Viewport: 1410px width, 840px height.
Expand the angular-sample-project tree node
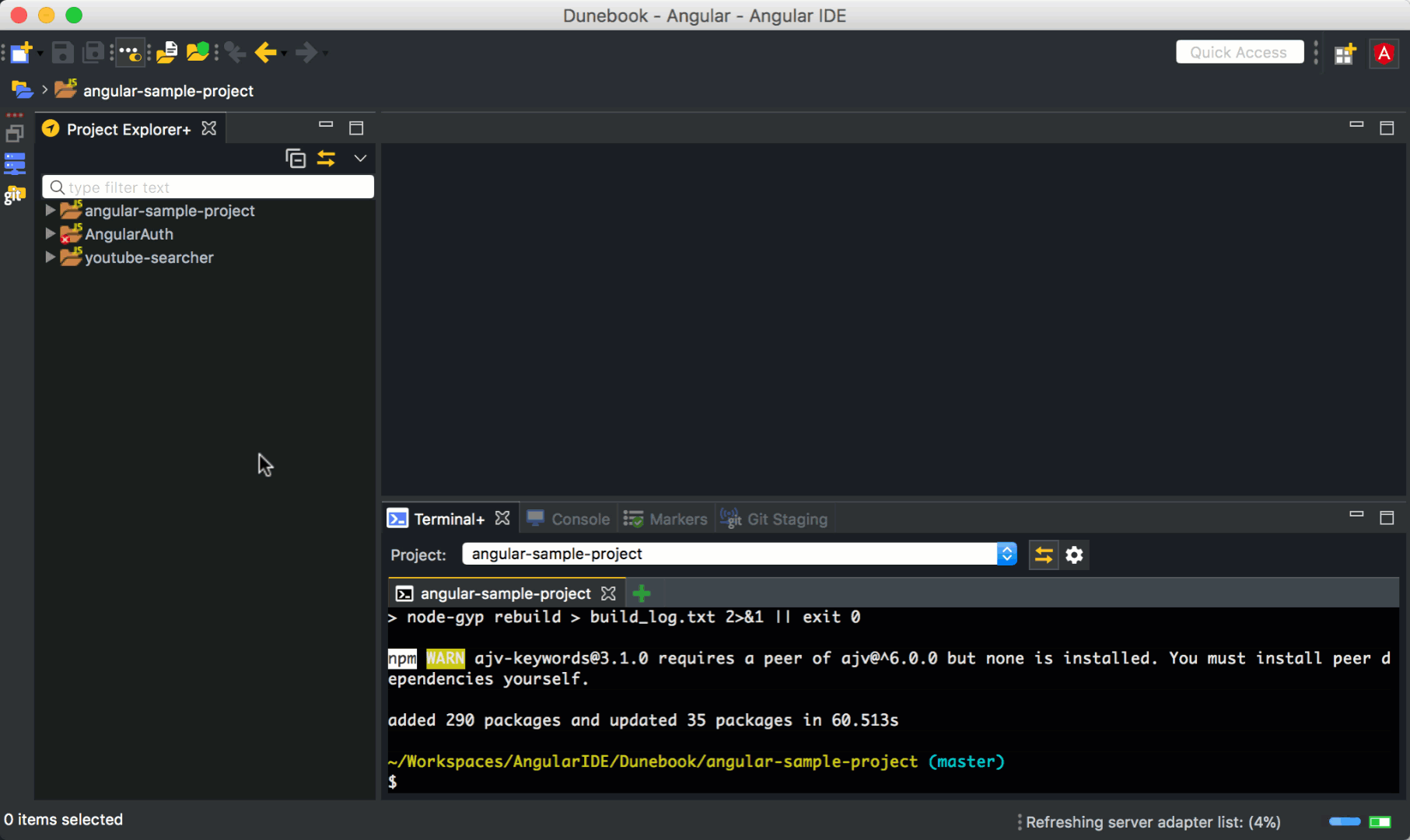pyautogui.click(x=51, y=210)
